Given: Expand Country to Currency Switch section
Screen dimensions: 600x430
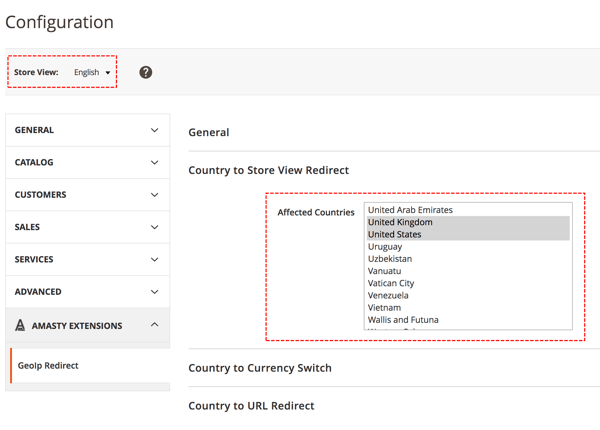Looking at the screenshot, I should point(260,368).
